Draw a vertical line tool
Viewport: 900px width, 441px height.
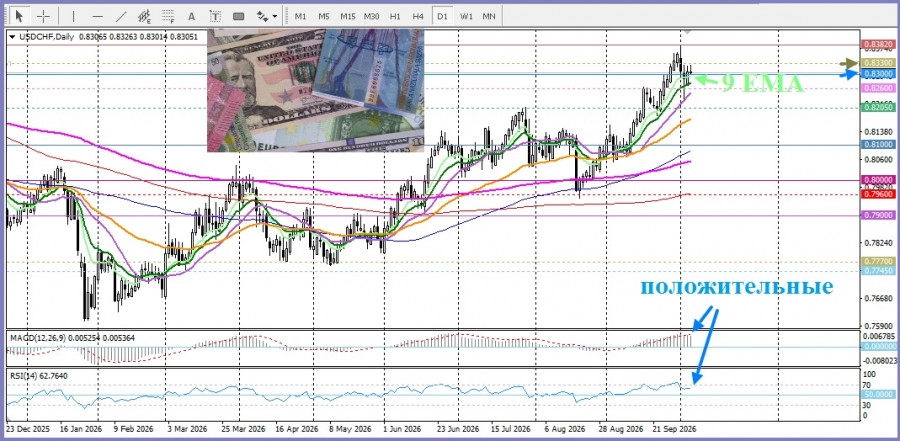tap(73, 16)
